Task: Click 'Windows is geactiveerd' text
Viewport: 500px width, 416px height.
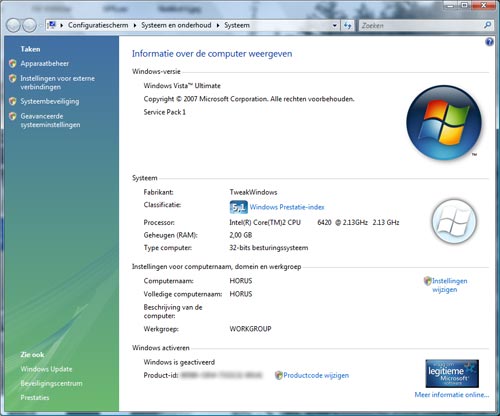Action: point(179,362)
